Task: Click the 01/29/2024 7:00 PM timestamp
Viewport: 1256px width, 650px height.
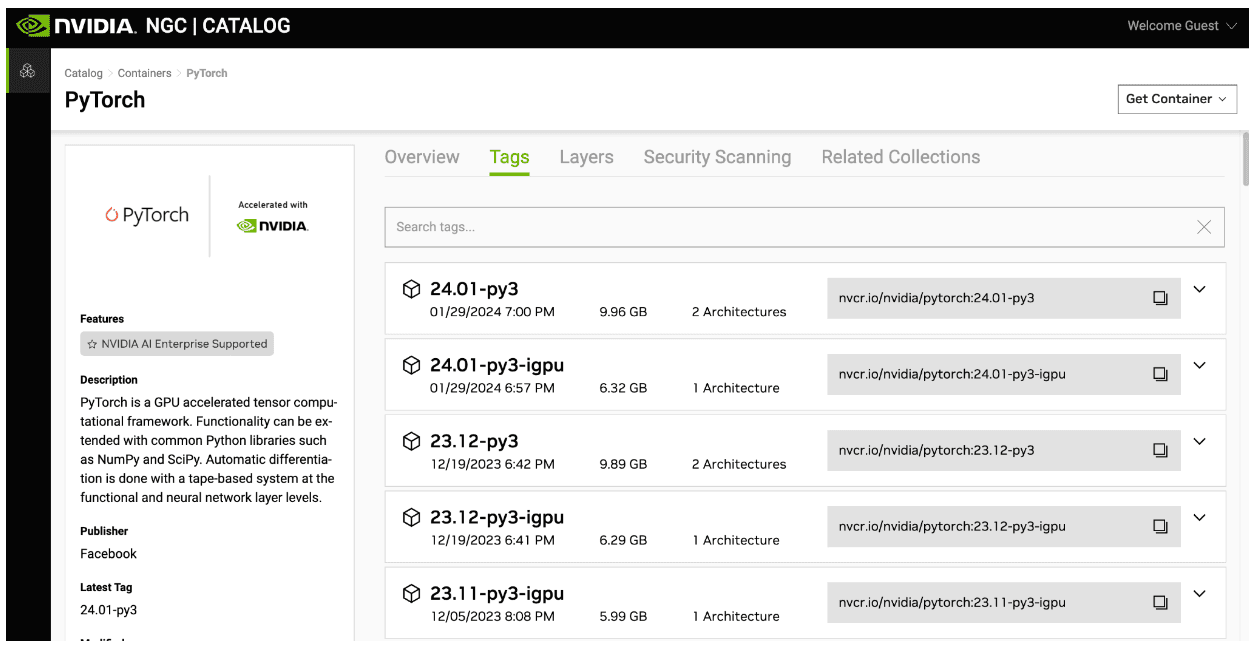Action: click(492, 312)
